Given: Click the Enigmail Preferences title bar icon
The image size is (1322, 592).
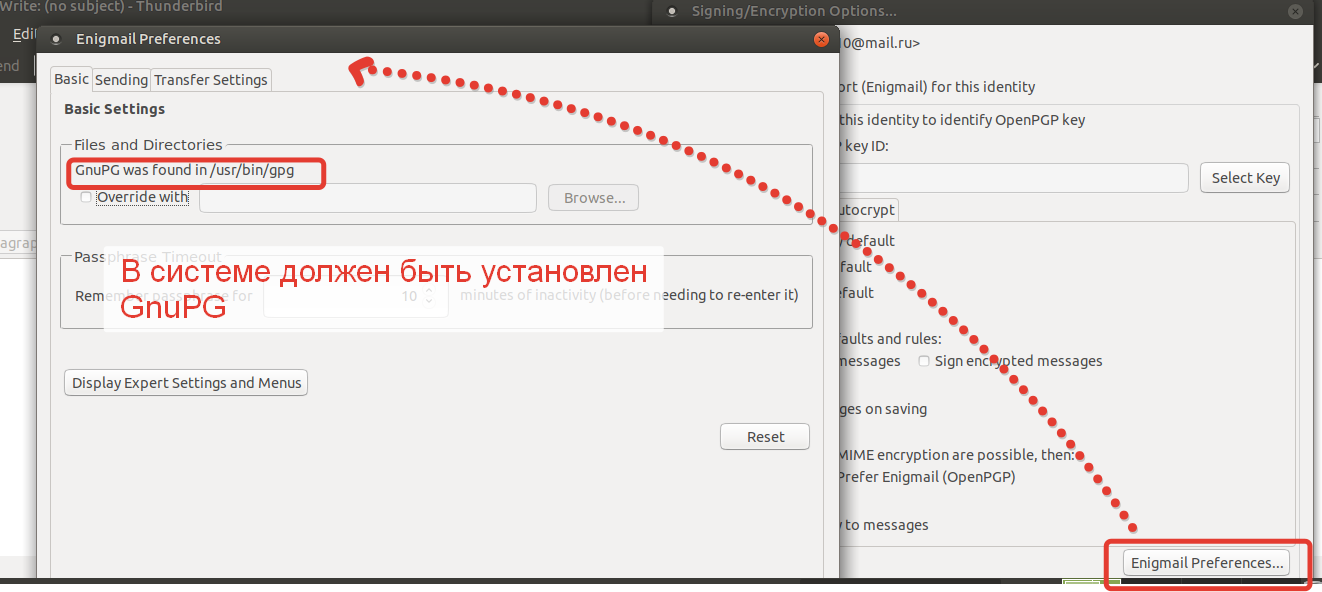Looking at the screenshot, I should (x=56, y=40).
